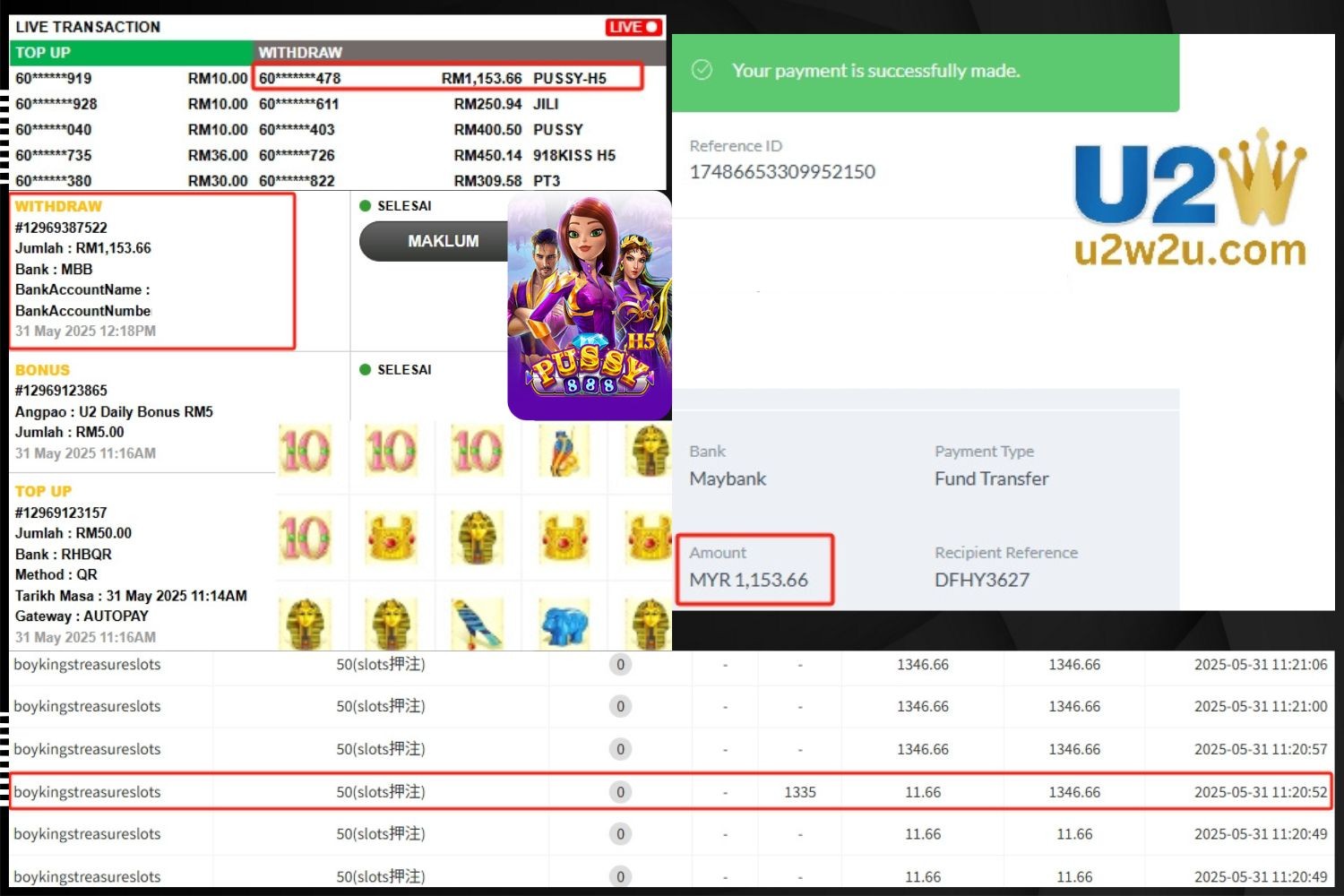Screen dimensions: 1344x896
Task: Switch to the grey WITHDRAW column header
Action: point(460,53)
